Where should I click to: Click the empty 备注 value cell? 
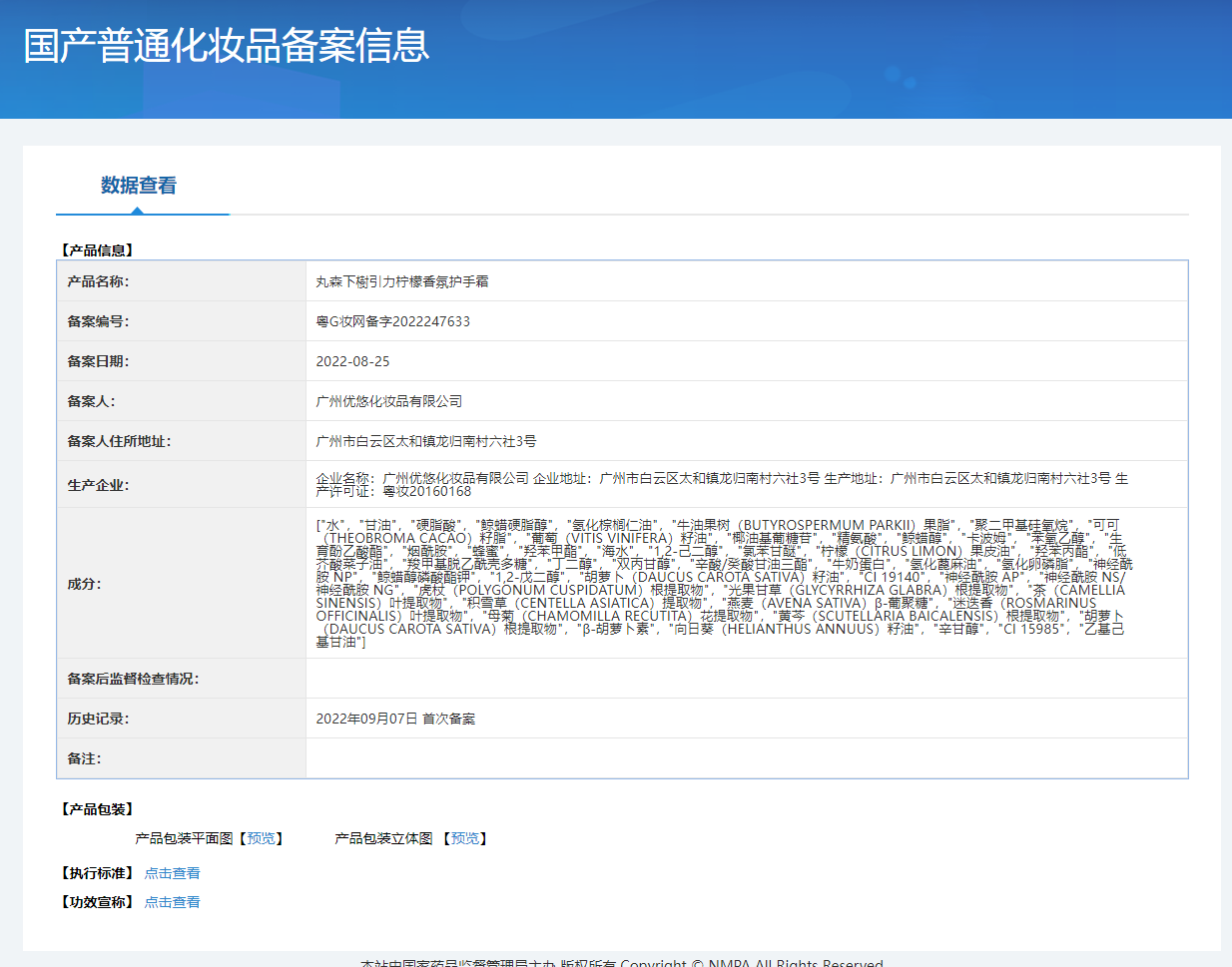tap(746, 758)
